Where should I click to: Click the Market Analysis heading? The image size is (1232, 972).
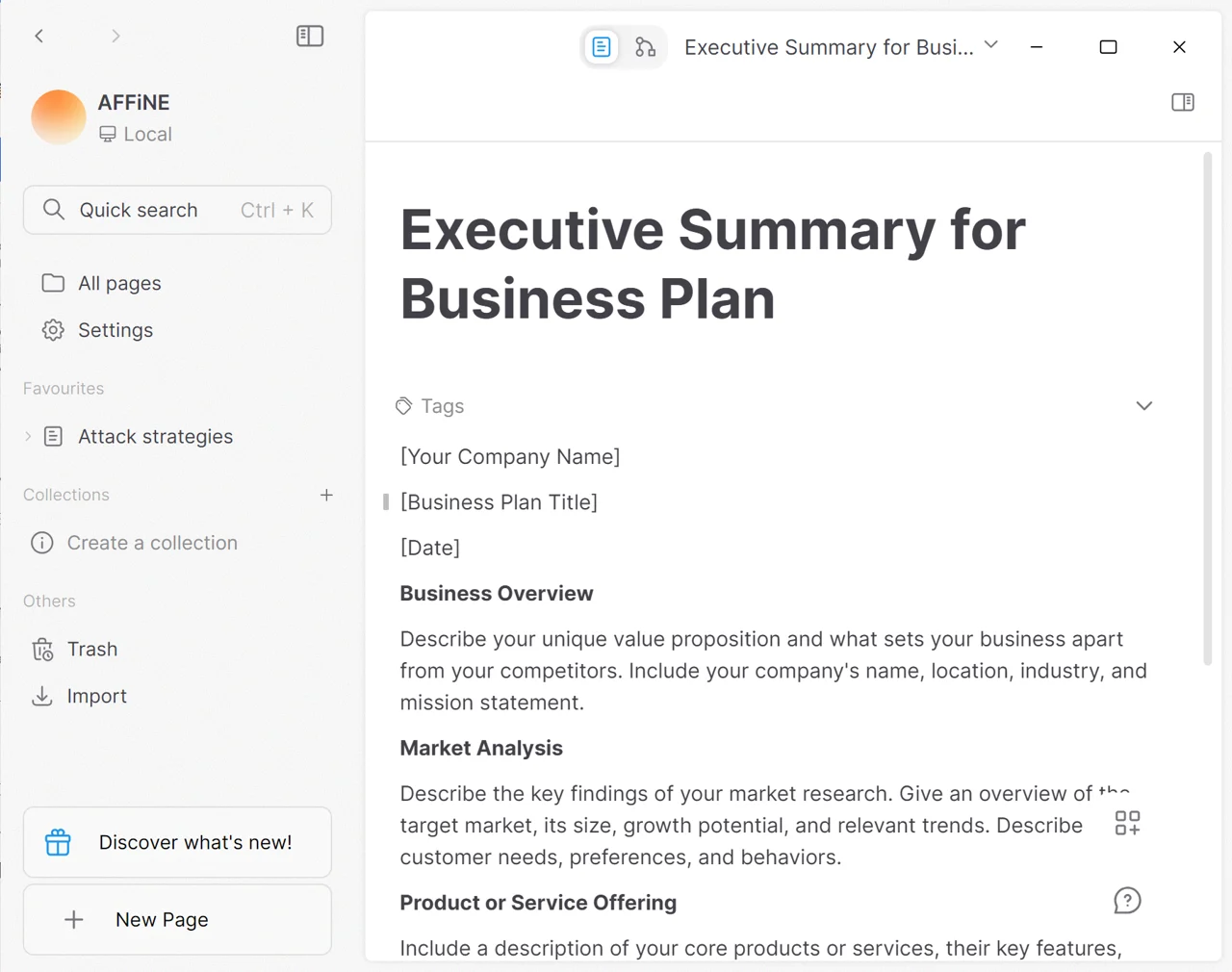pos(481,748)
